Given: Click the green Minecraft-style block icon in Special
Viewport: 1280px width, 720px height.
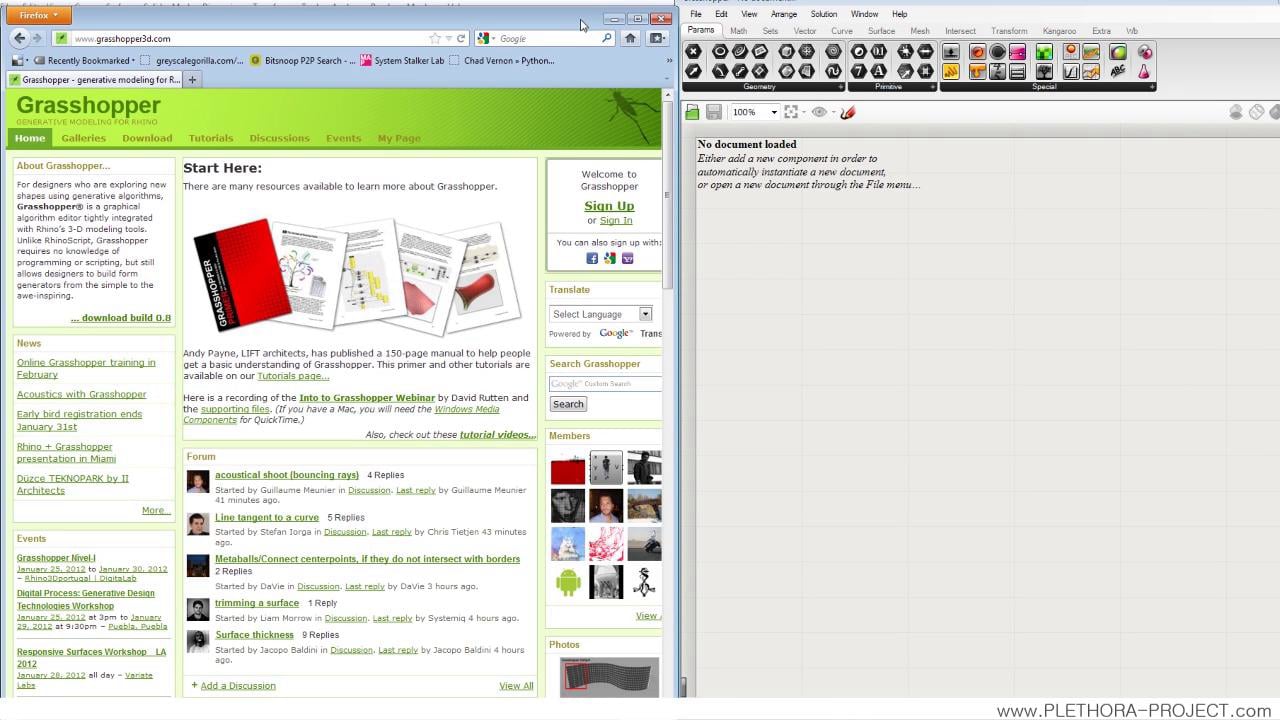Looking at the screenshot, I should point(1044,52).
